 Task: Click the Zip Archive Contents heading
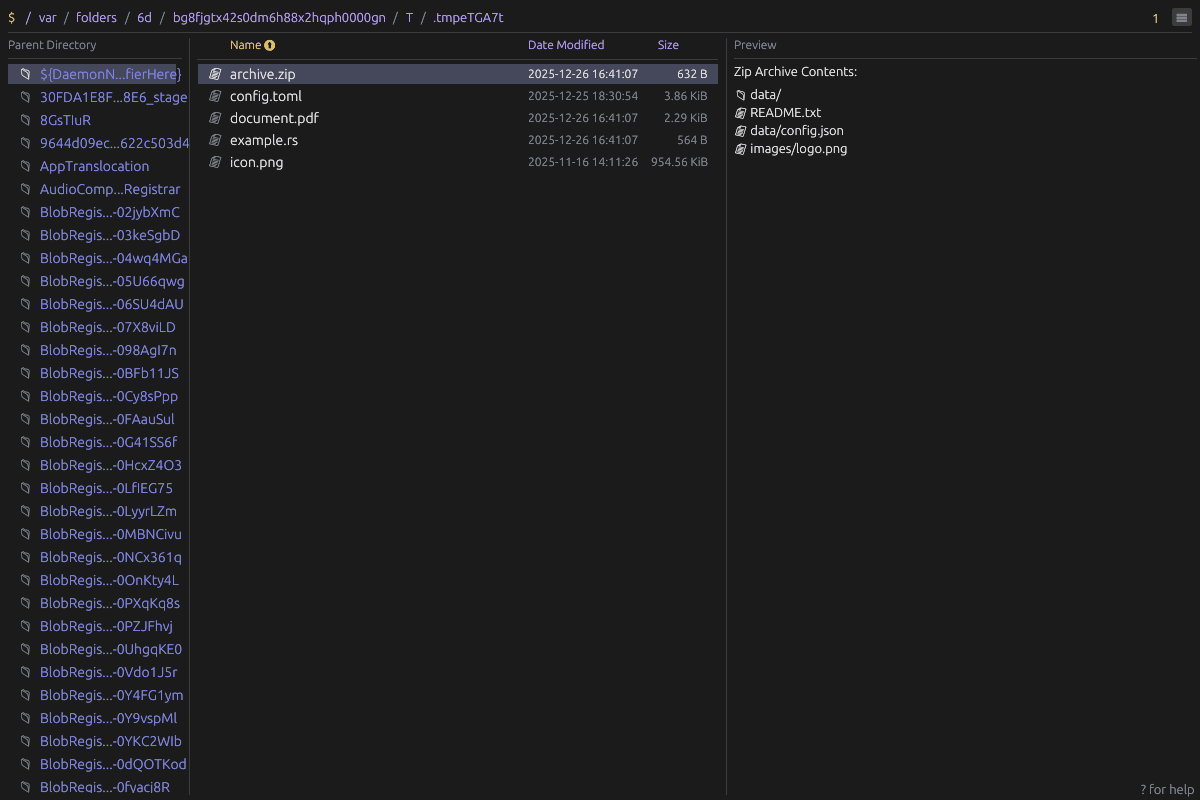pyautogui.click(x=795, y=72)
